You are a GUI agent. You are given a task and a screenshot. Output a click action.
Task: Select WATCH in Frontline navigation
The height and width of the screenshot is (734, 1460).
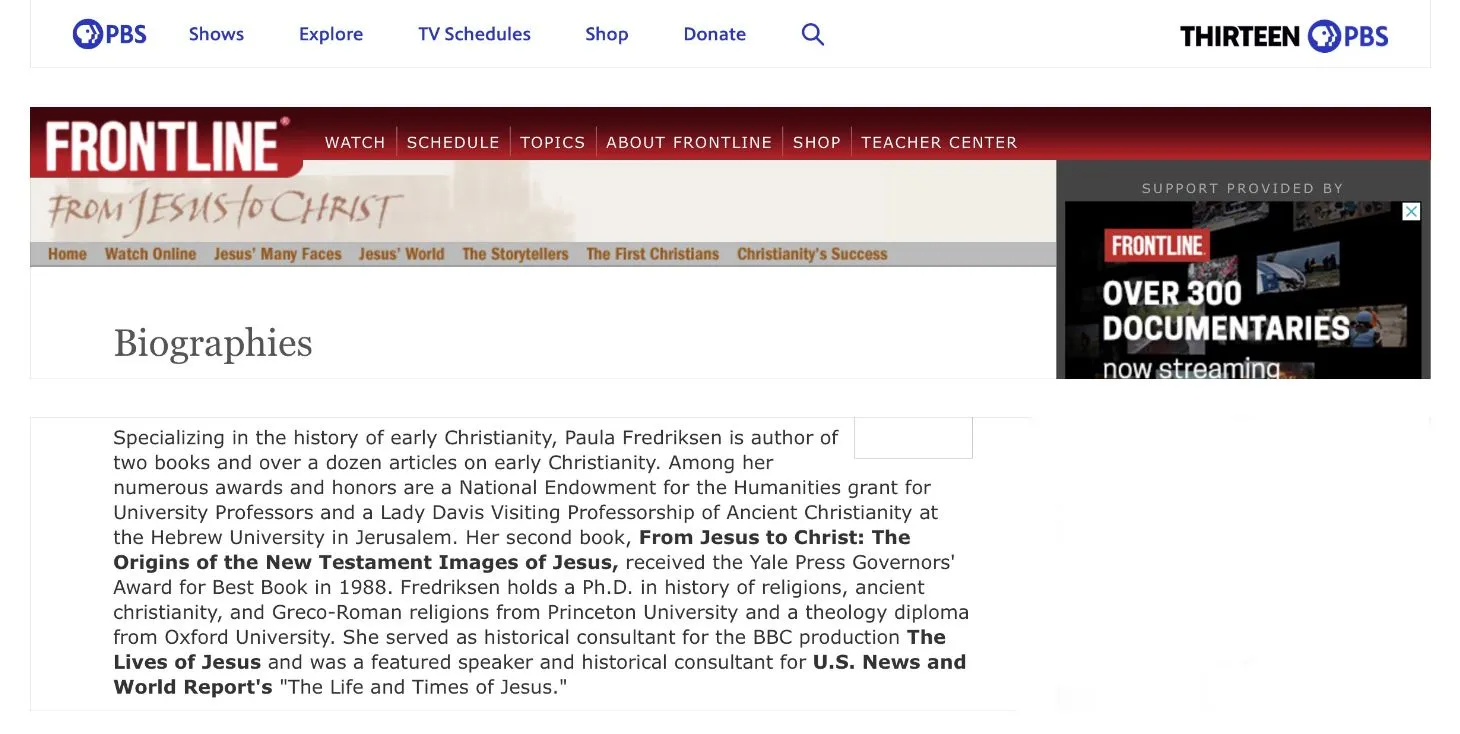click(x=355, y=142)
